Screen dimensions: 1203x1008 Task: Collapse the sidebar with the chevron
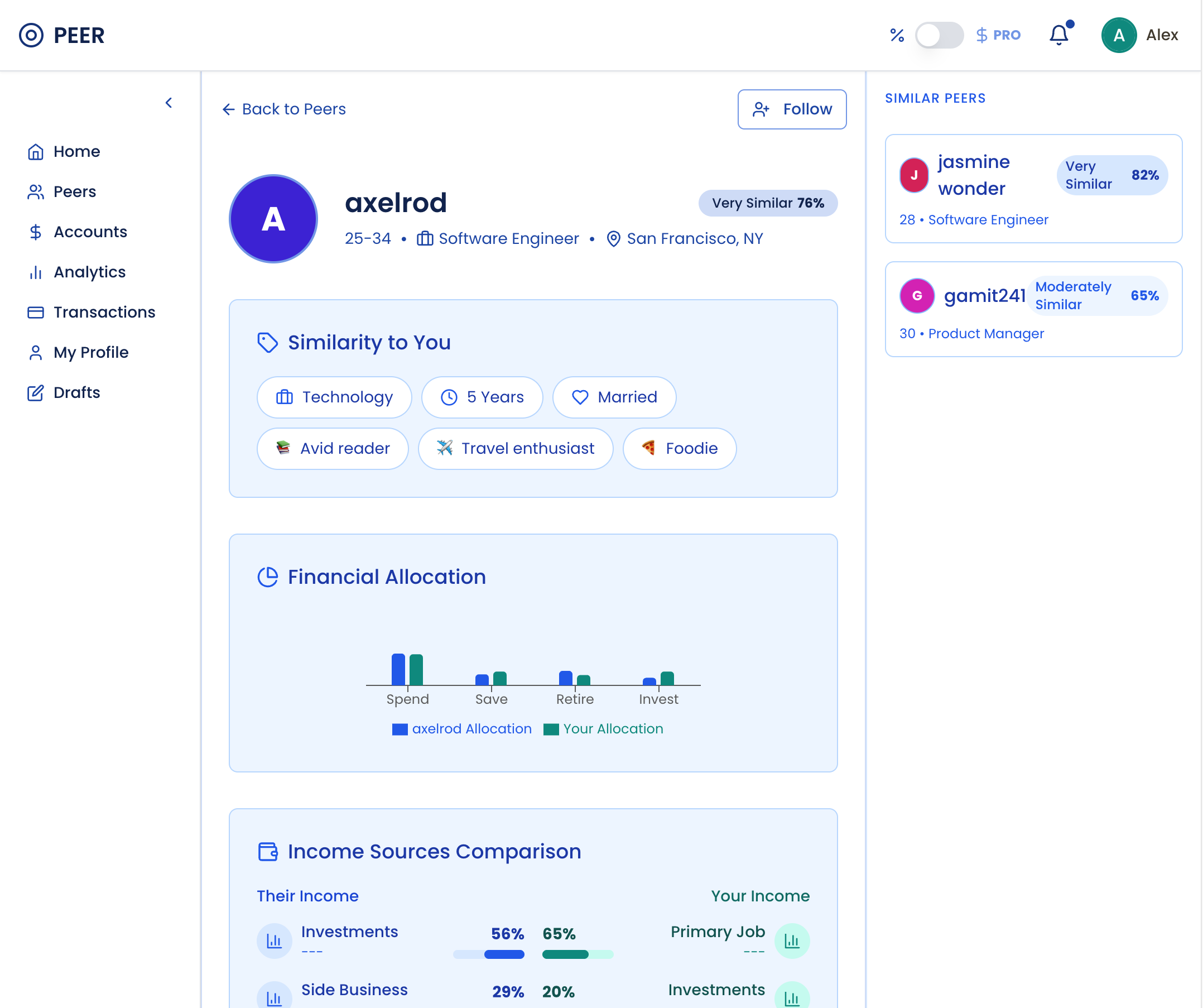[169, 103]
